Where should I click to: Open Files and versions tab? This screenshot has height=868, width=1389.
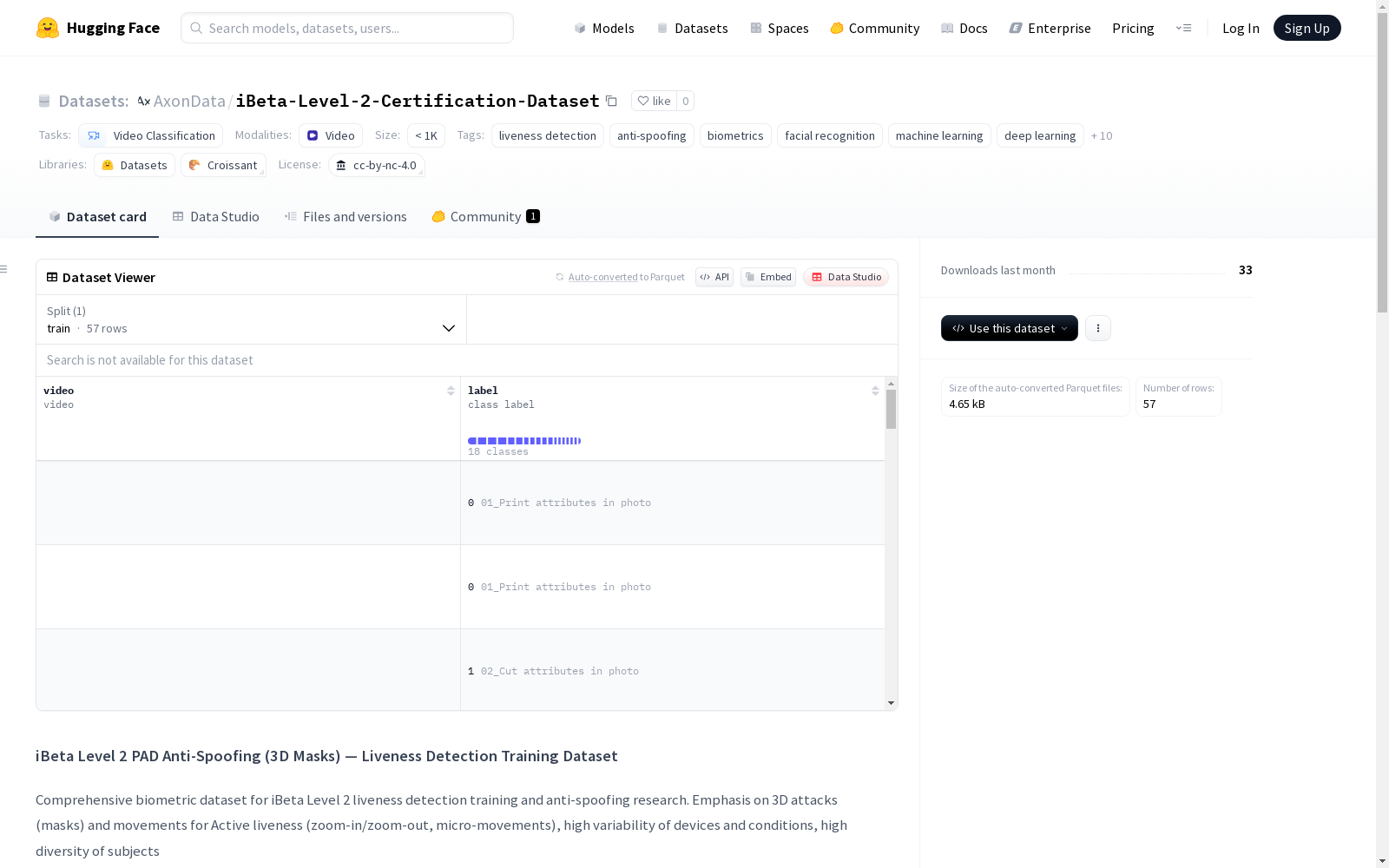point(346,217)
